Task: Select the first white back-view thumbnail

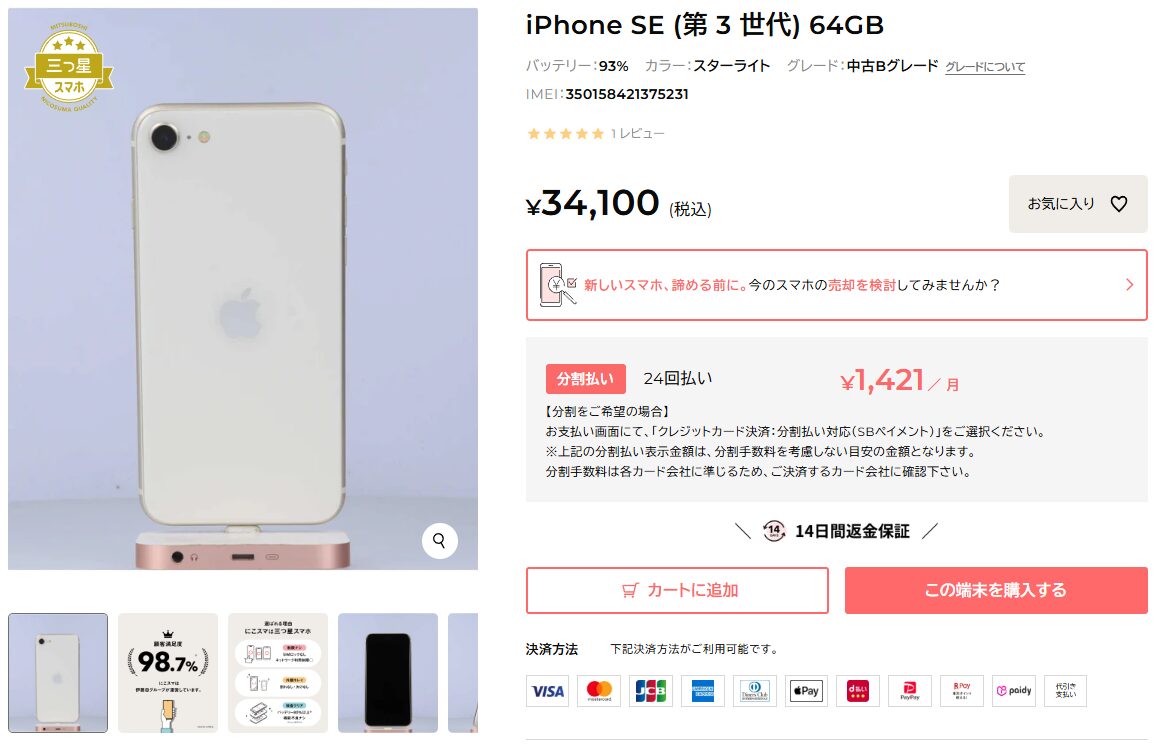Action: (x=58, y=673)
